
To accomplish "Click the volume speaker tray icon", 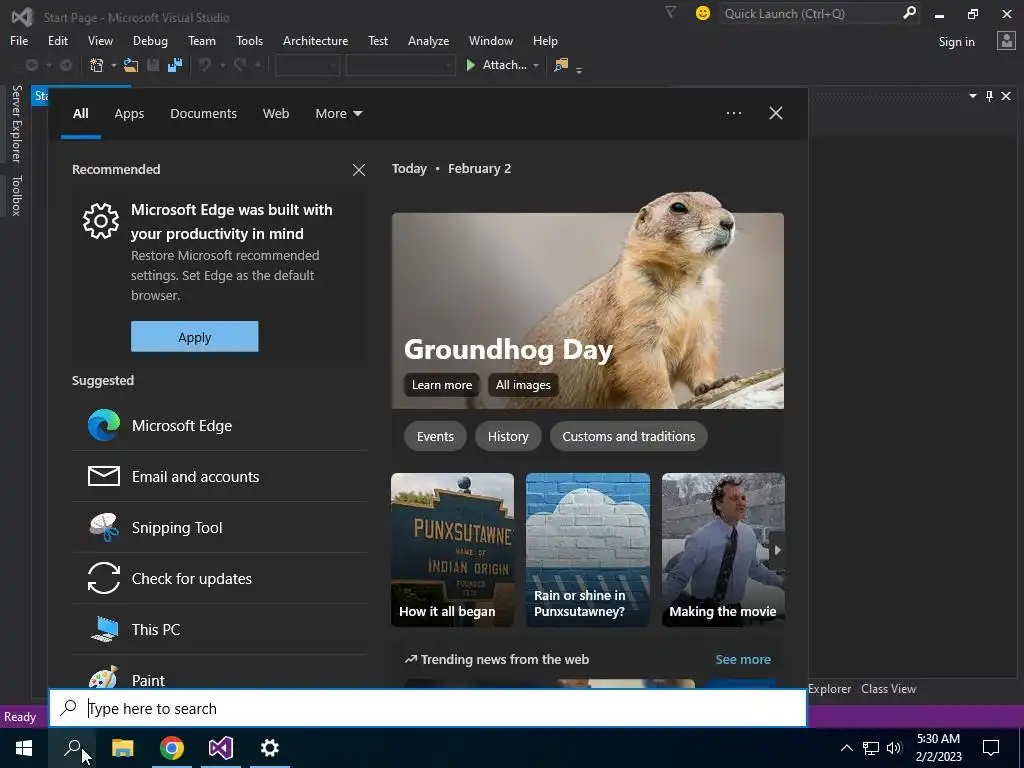I will click(x=894, y=748).
